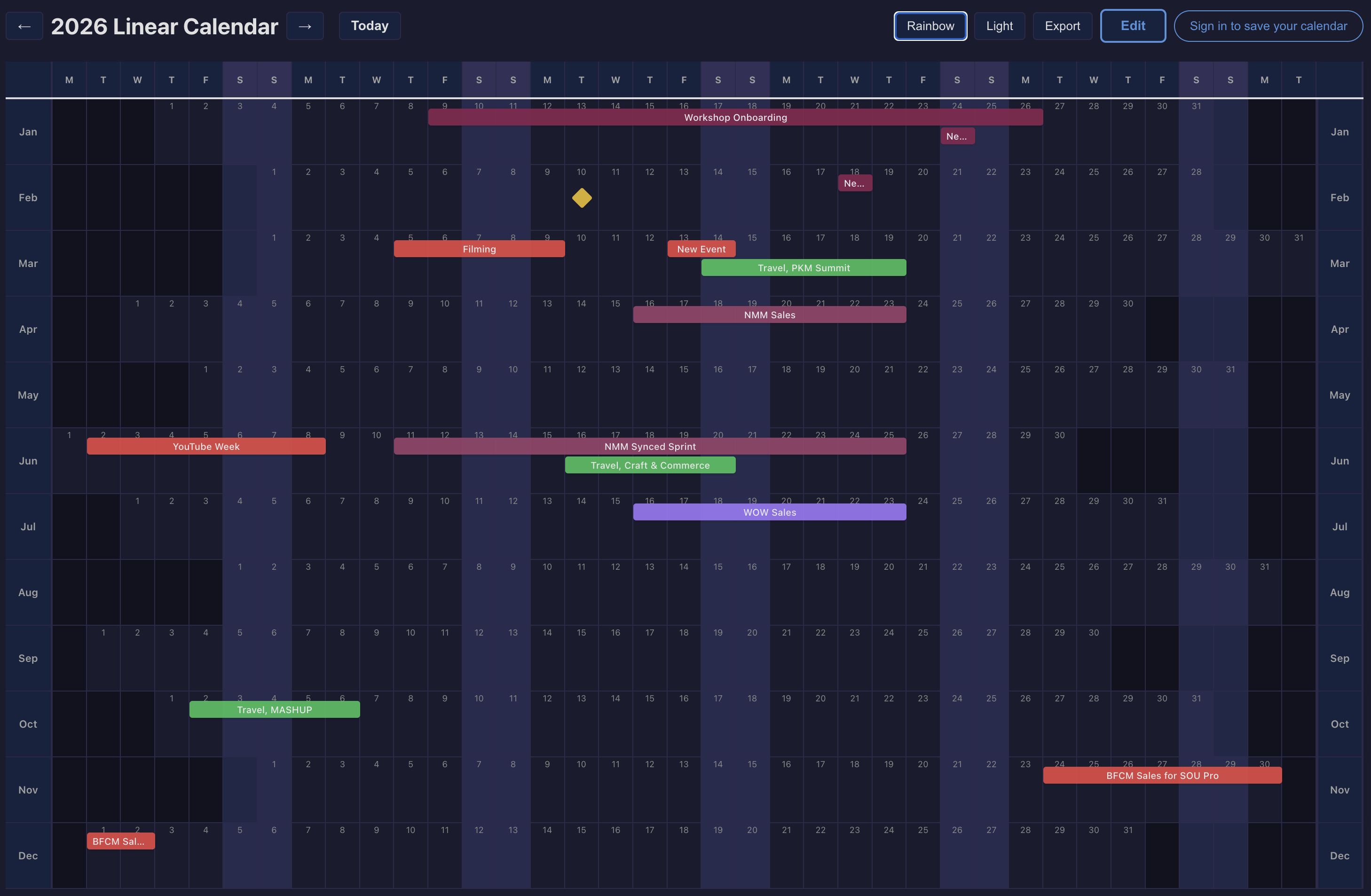Click Sign in to save your calendar

(1268, 26)
